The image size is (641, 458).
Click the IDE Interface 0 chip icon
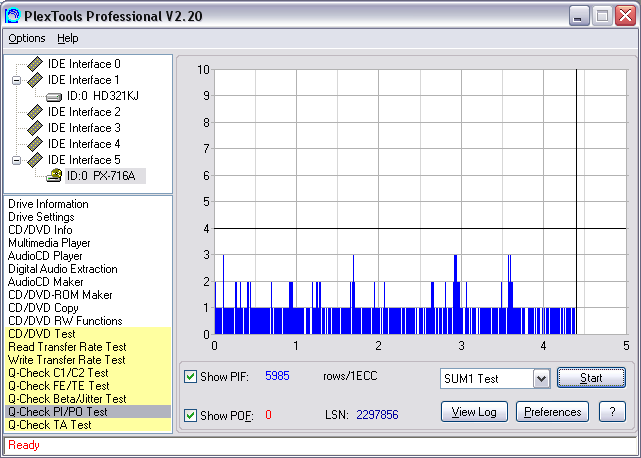pos(35,64)
